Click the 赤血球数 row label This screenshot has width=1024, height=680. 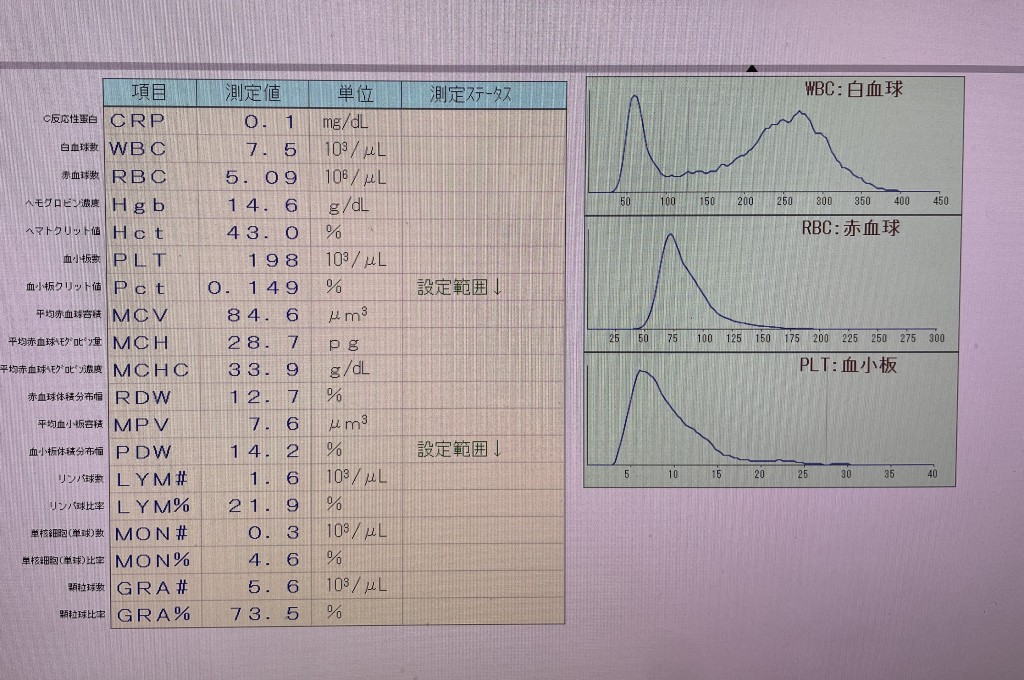point(81,176)
